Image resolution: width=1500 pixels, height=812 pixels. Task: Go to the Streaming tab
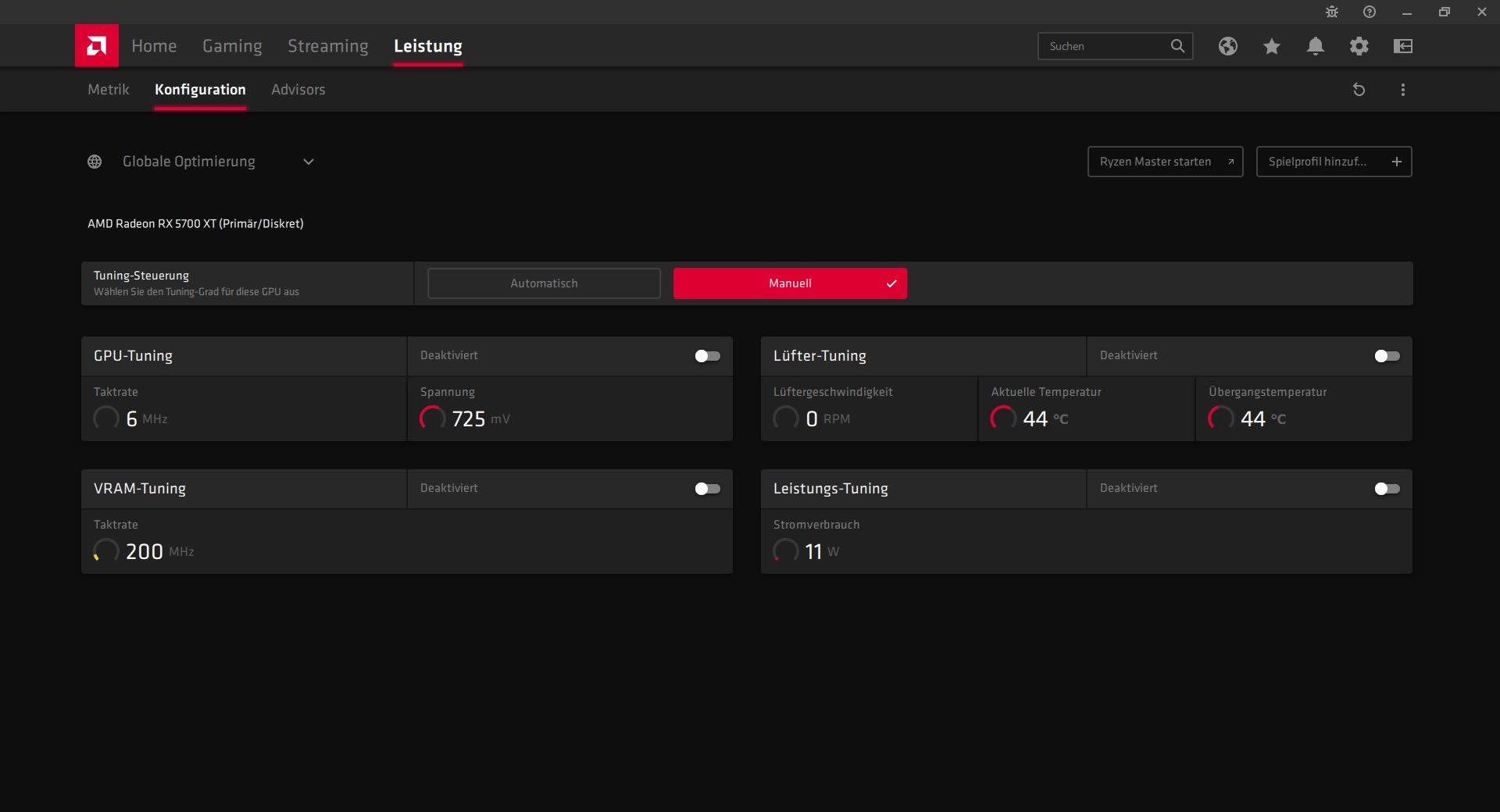pos(328,46)
